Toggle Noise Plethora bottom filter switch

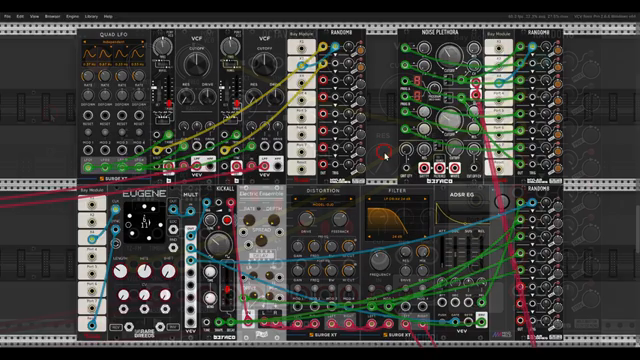(x=438, y=145)
